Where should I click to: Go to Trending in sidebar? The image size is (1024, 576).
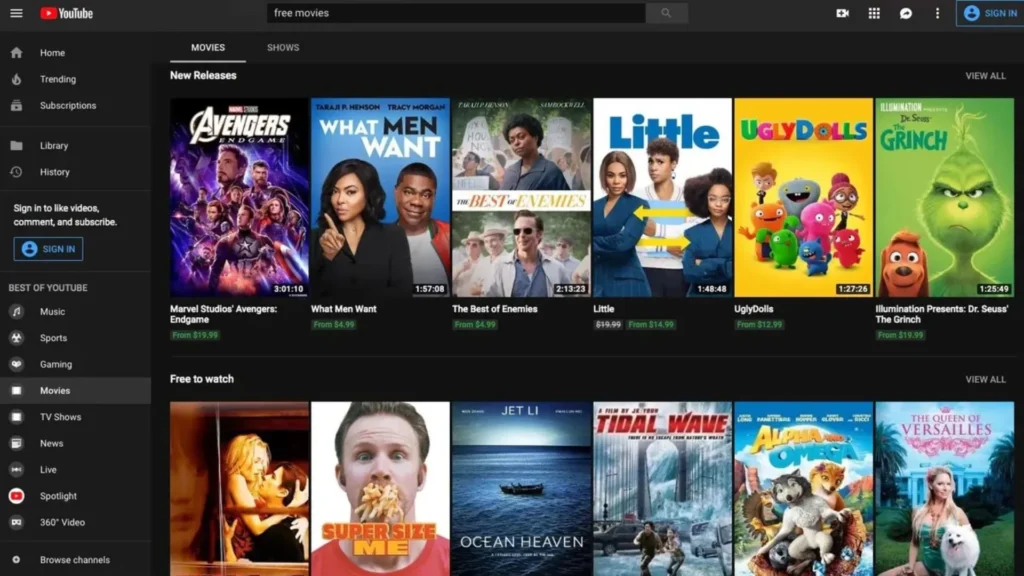point(57,79)
